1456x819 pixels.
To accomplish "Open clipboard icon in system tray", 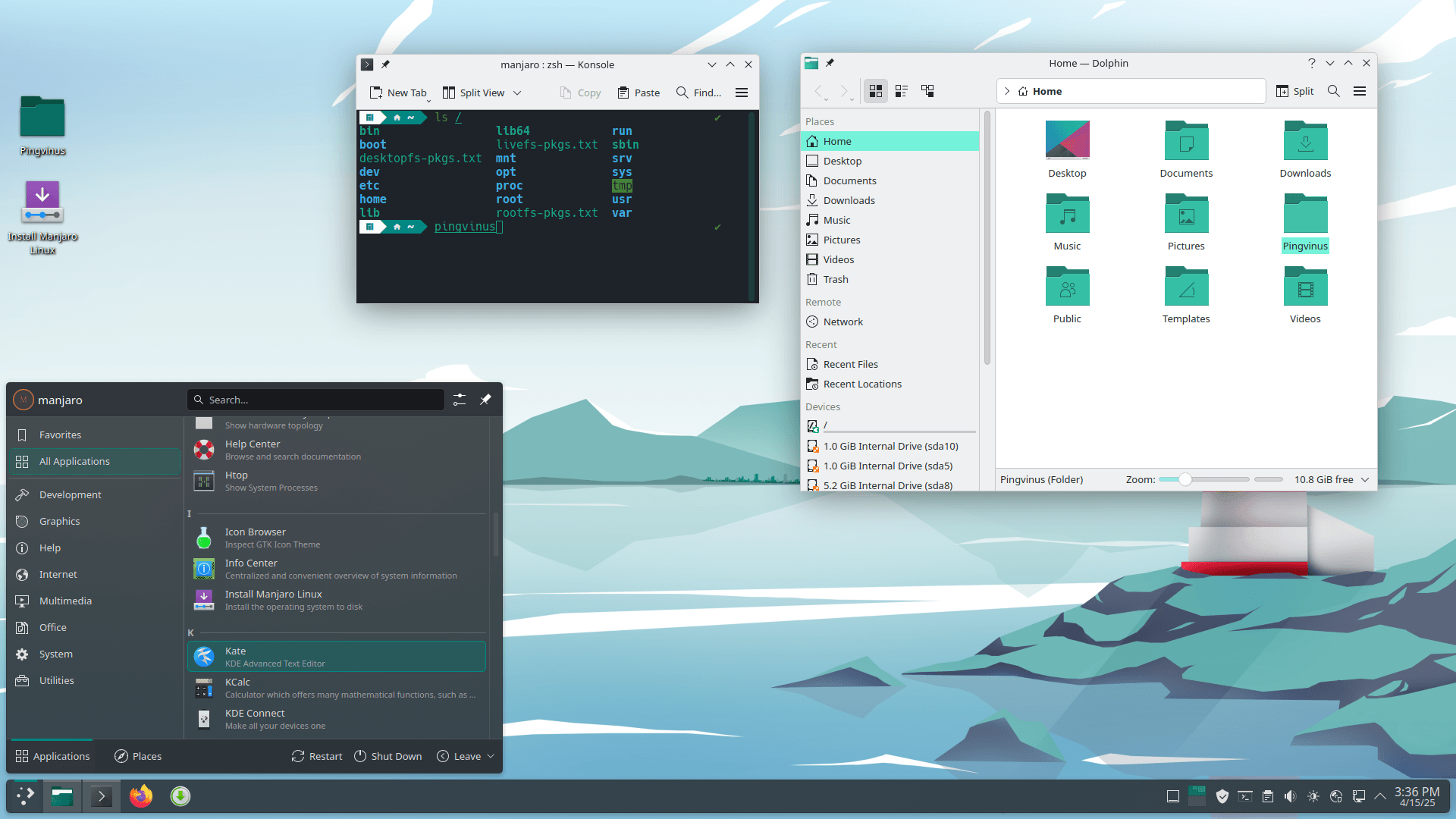I will tap(1267, 796).
